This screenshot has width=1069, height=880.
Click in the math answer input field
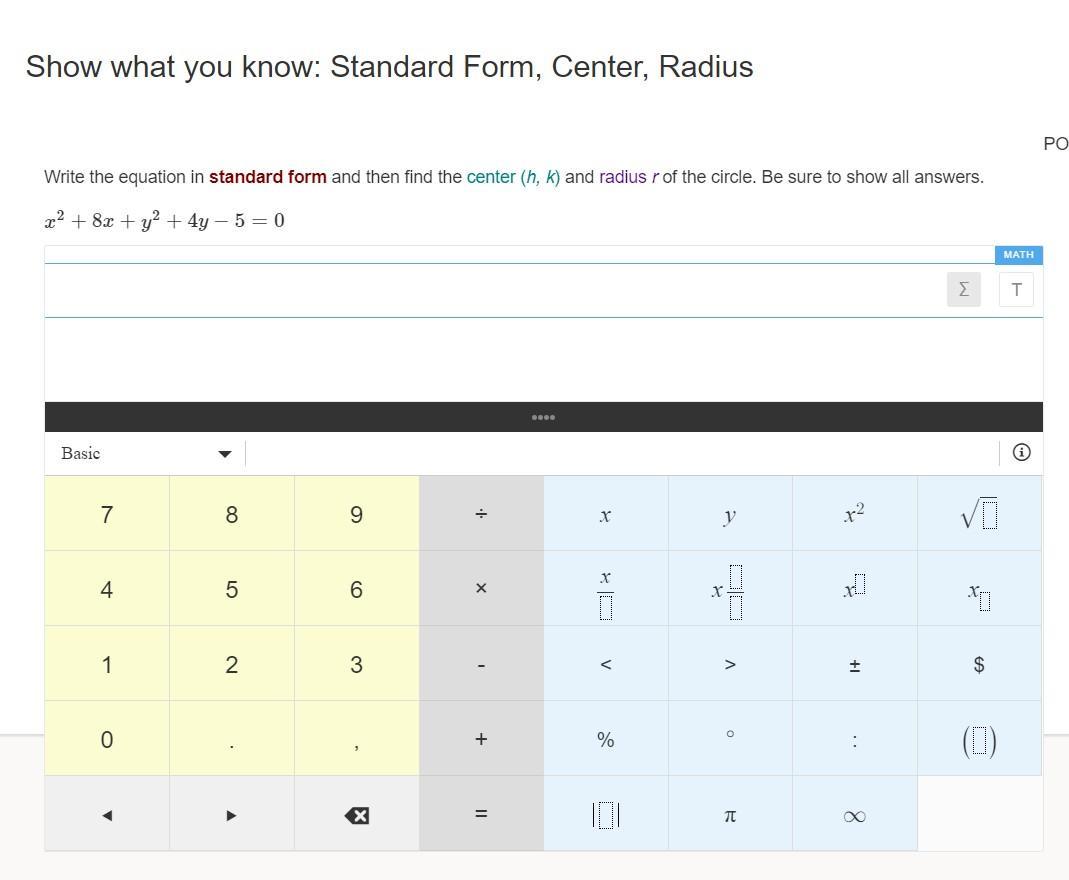[x=490, y=291]
